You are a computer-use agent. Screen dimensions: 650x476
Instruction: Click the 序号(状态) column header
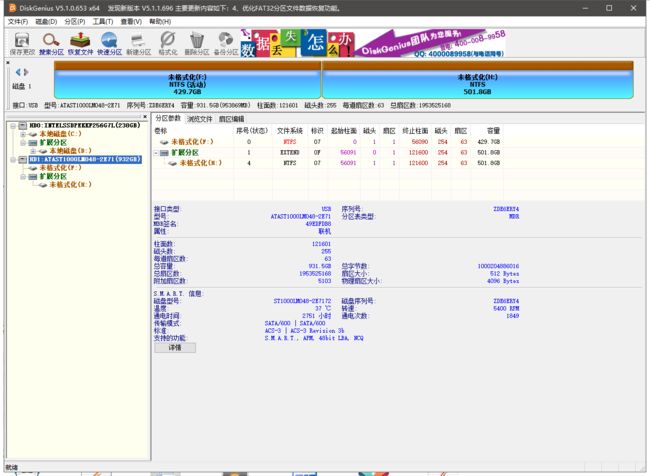pyautogui.click(x=252, y=131)
